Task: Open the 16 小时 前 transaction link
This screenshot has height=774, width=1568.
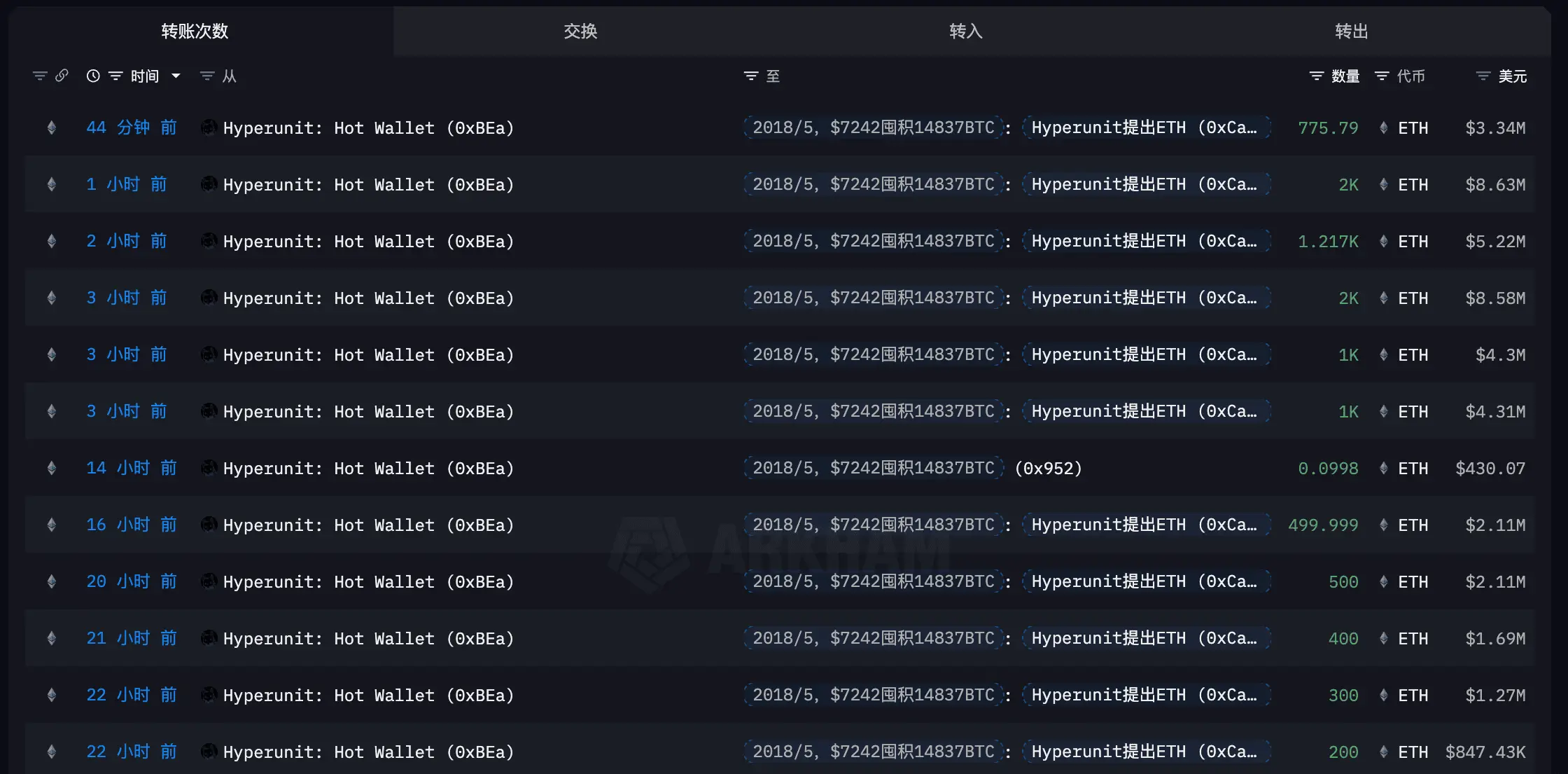Action: point(132,525)
